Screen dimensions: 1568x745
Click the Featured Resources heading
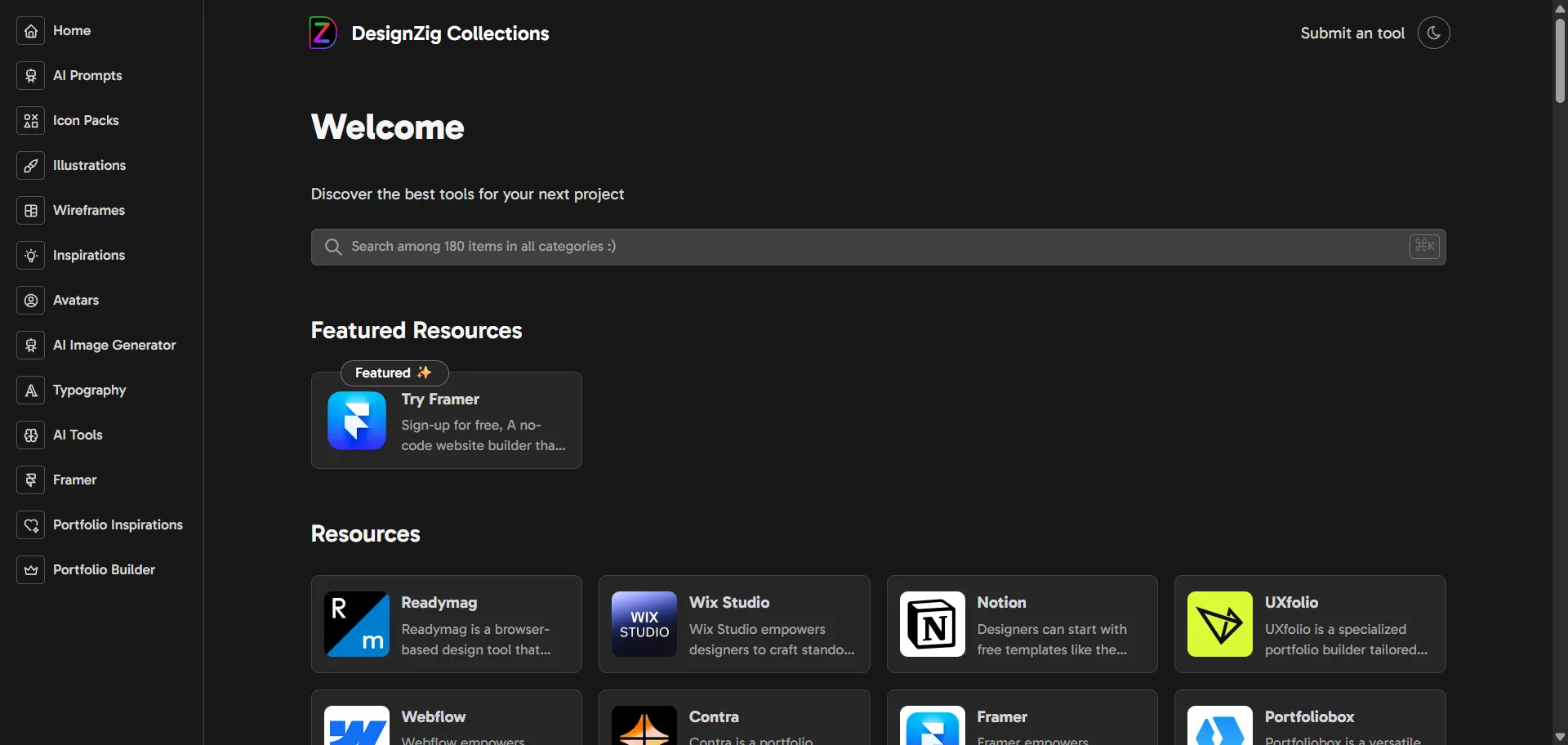point(416,331)
